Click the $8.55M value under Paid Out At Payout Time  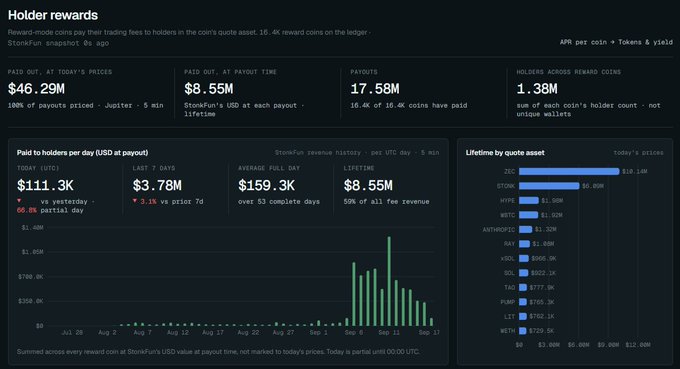point(209,89)
